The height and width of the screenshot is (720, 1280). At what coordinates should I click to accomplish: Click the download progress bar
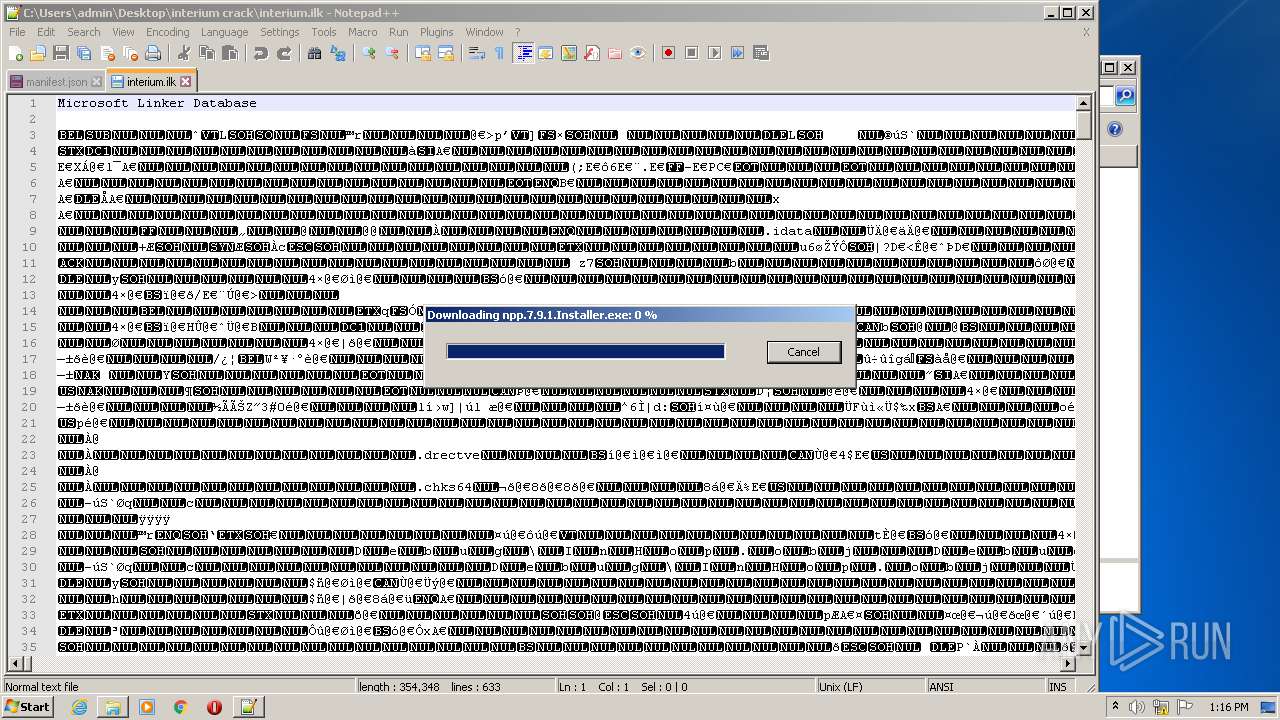click(585, 351)
